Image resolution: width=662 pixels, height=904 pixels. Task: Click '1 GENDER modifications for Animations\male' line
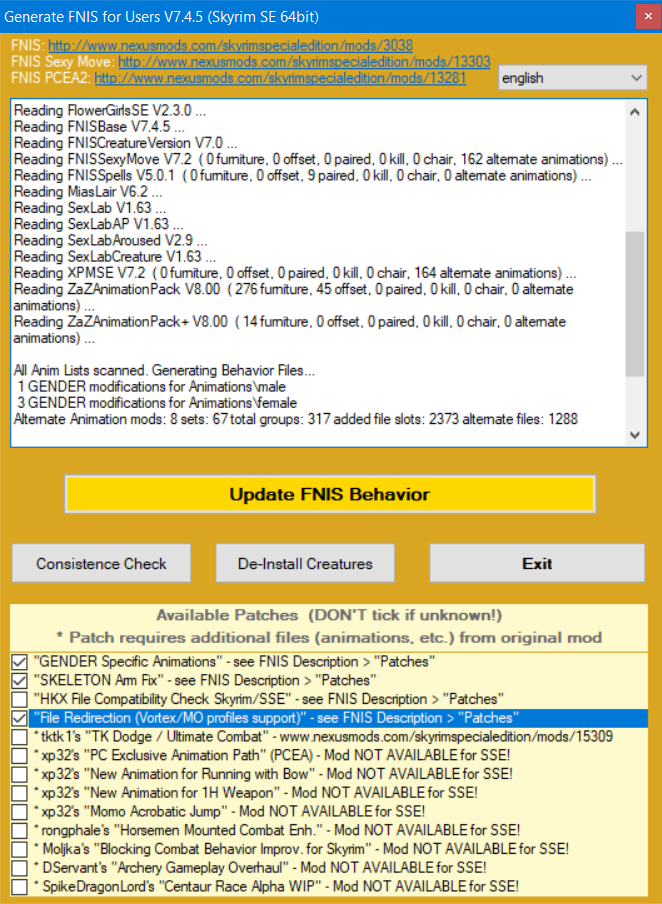[151, 386]
